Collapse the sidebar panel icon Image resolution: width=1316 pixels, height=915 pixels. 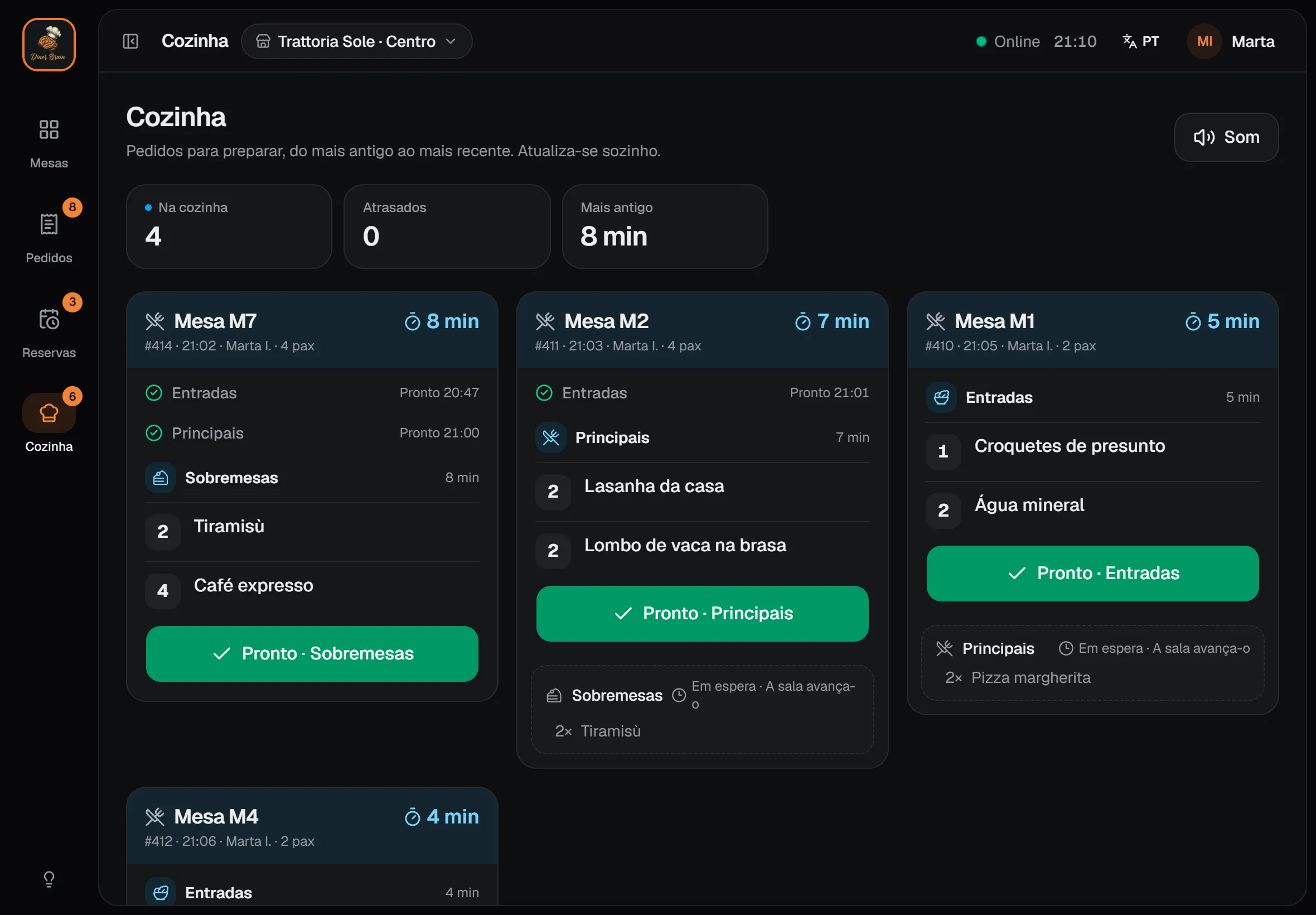pyautogui.click(x=130, y=41)
